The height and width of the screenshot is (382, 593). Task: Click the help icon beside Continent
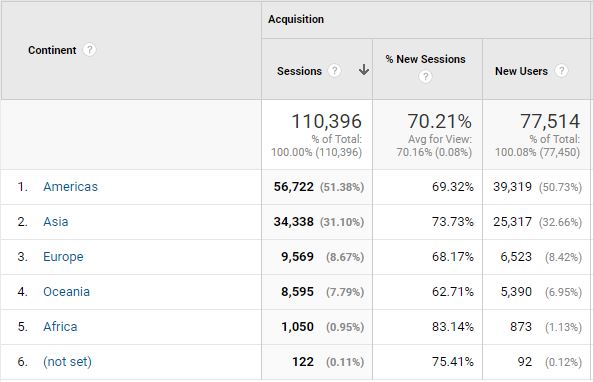click(x=89, y=50)
